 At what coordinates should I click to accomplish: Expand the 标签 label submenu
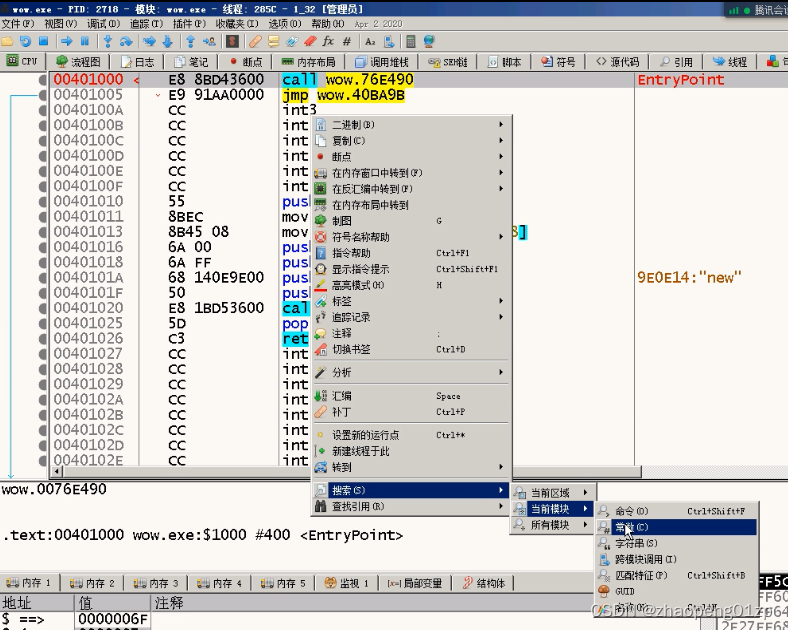(x=410, y=301)
